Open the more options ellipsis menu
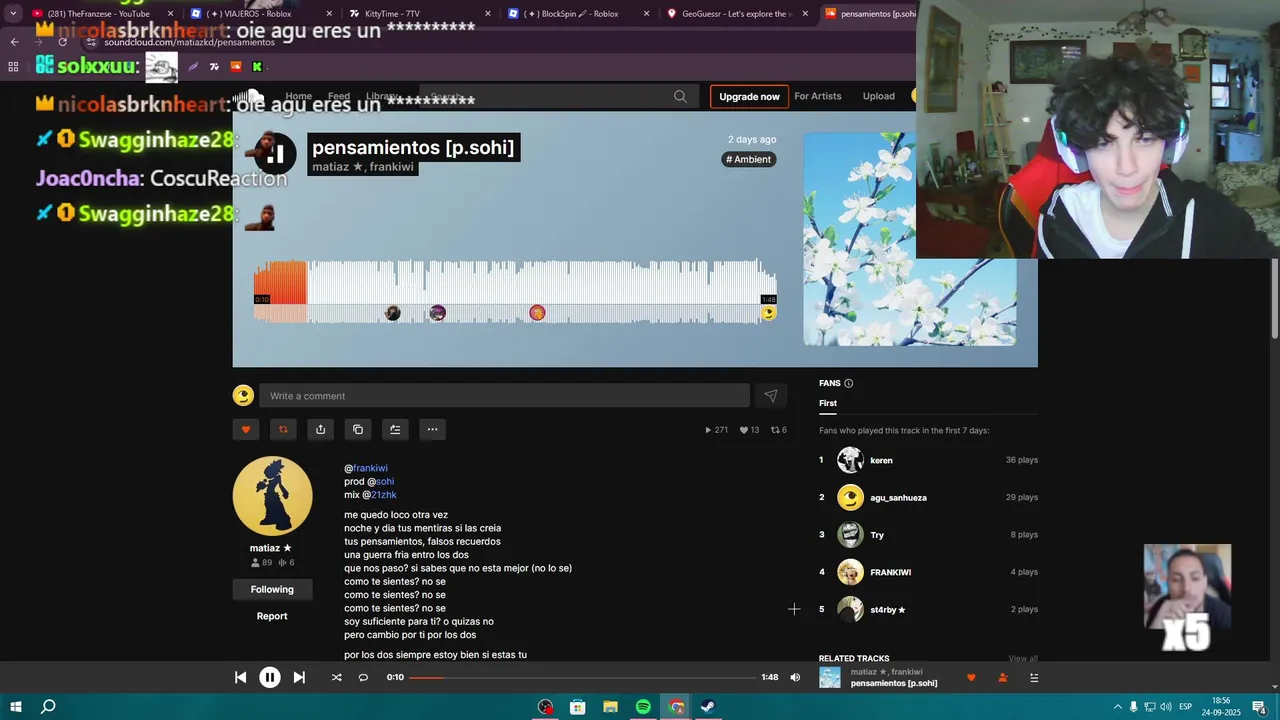This screenshot has width=1280, height=720. 432,429
